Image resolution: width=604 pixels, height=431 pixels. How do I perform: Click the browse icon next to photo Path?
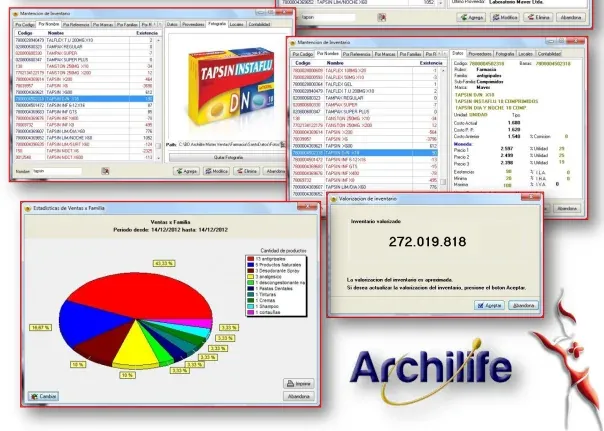tap(282, 144)
